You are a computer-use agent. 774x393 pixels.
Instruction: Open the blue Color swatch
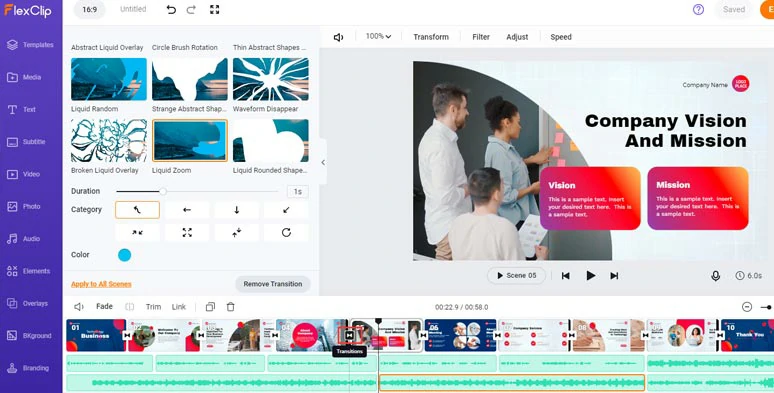[124, 255]
